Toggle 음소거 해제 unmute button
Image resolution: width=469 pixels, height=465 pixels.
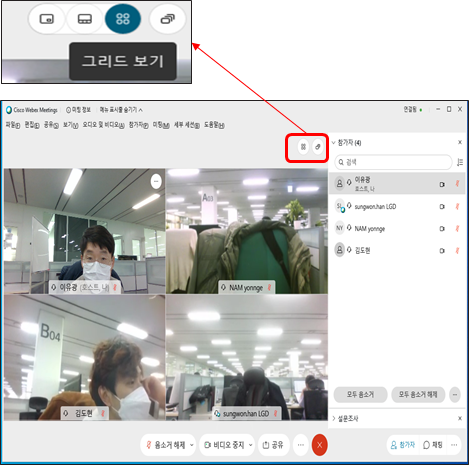[166, 445]
